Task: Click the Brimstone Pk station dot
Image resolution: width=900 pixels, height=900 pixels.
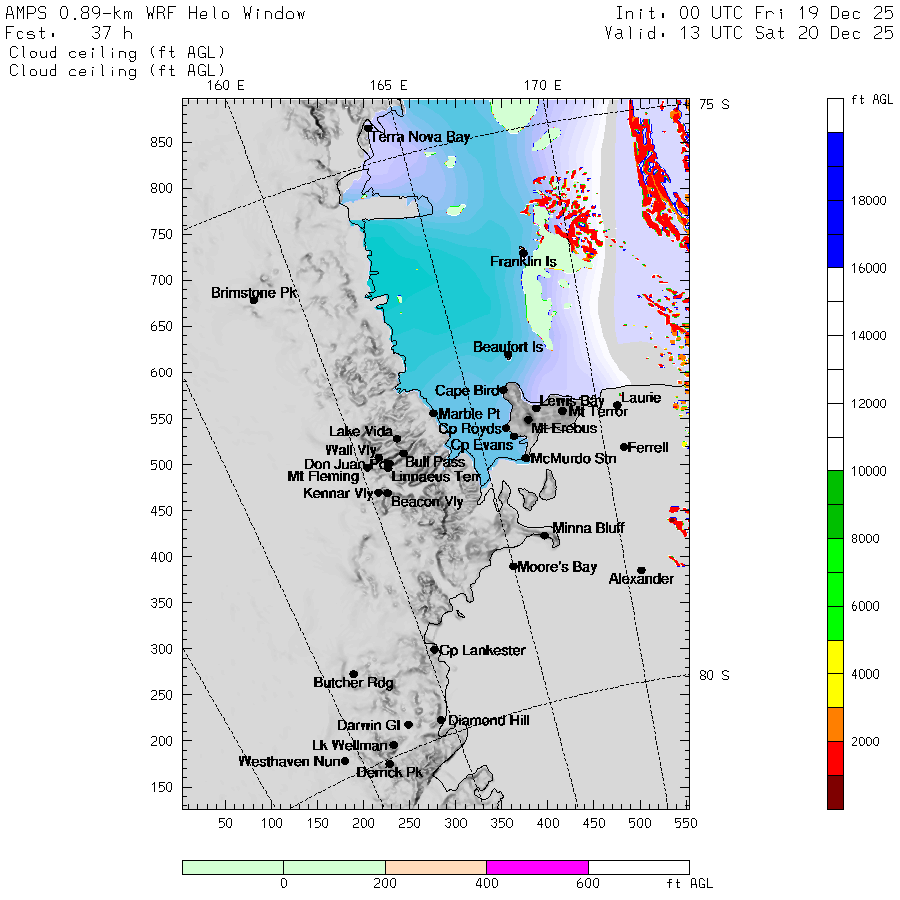Action: tap(254, 300)
